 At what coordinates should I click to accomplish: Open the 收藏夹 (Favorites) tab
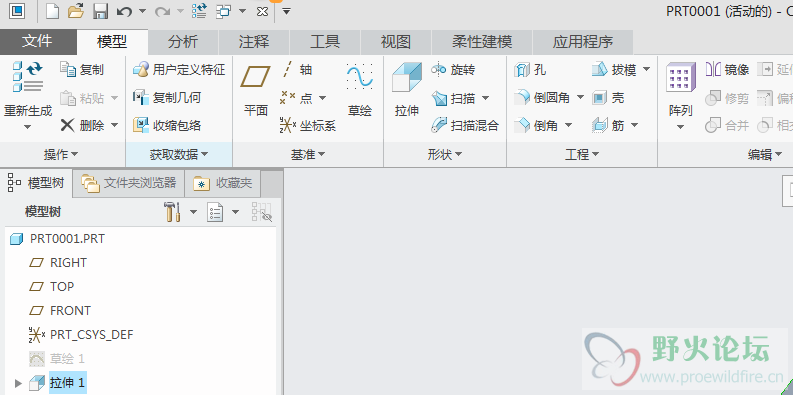click(223, 183)
